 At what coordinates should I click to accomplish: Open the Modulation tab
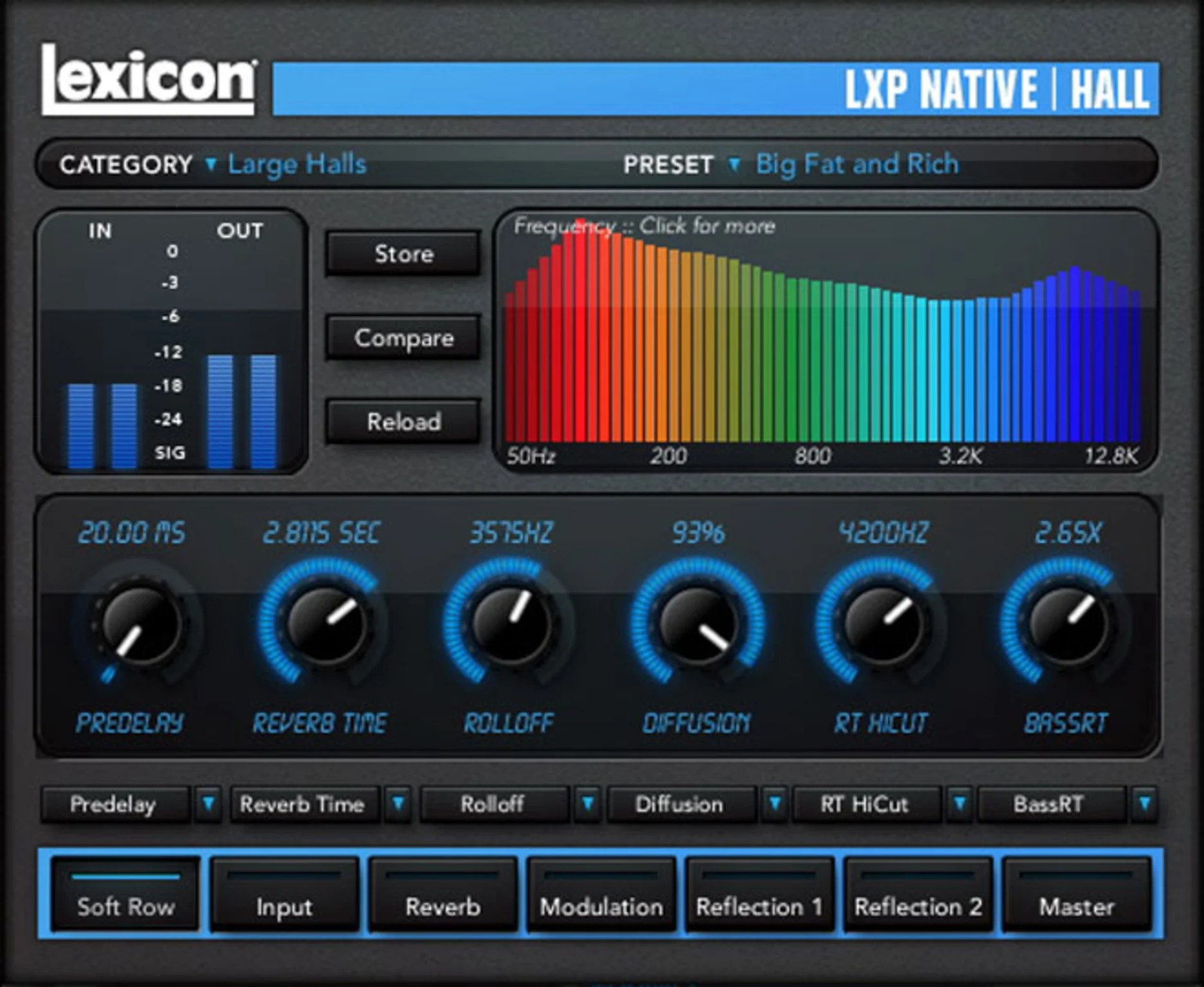pyautogui.click(x=601, y=906)
